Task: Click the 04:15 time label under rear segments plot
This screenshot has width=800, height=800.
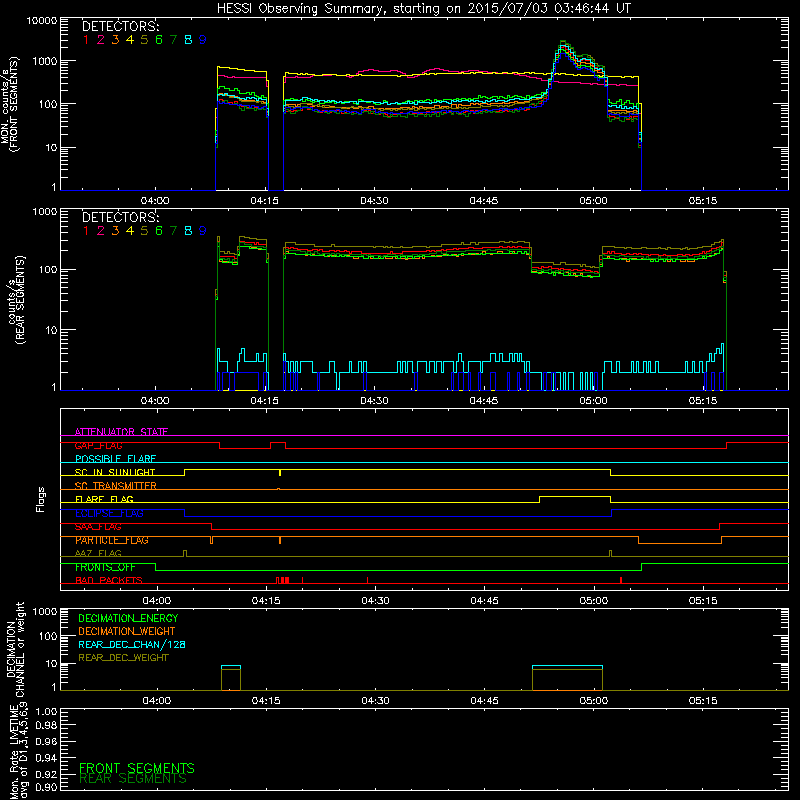Action: [x=265, y=401]
